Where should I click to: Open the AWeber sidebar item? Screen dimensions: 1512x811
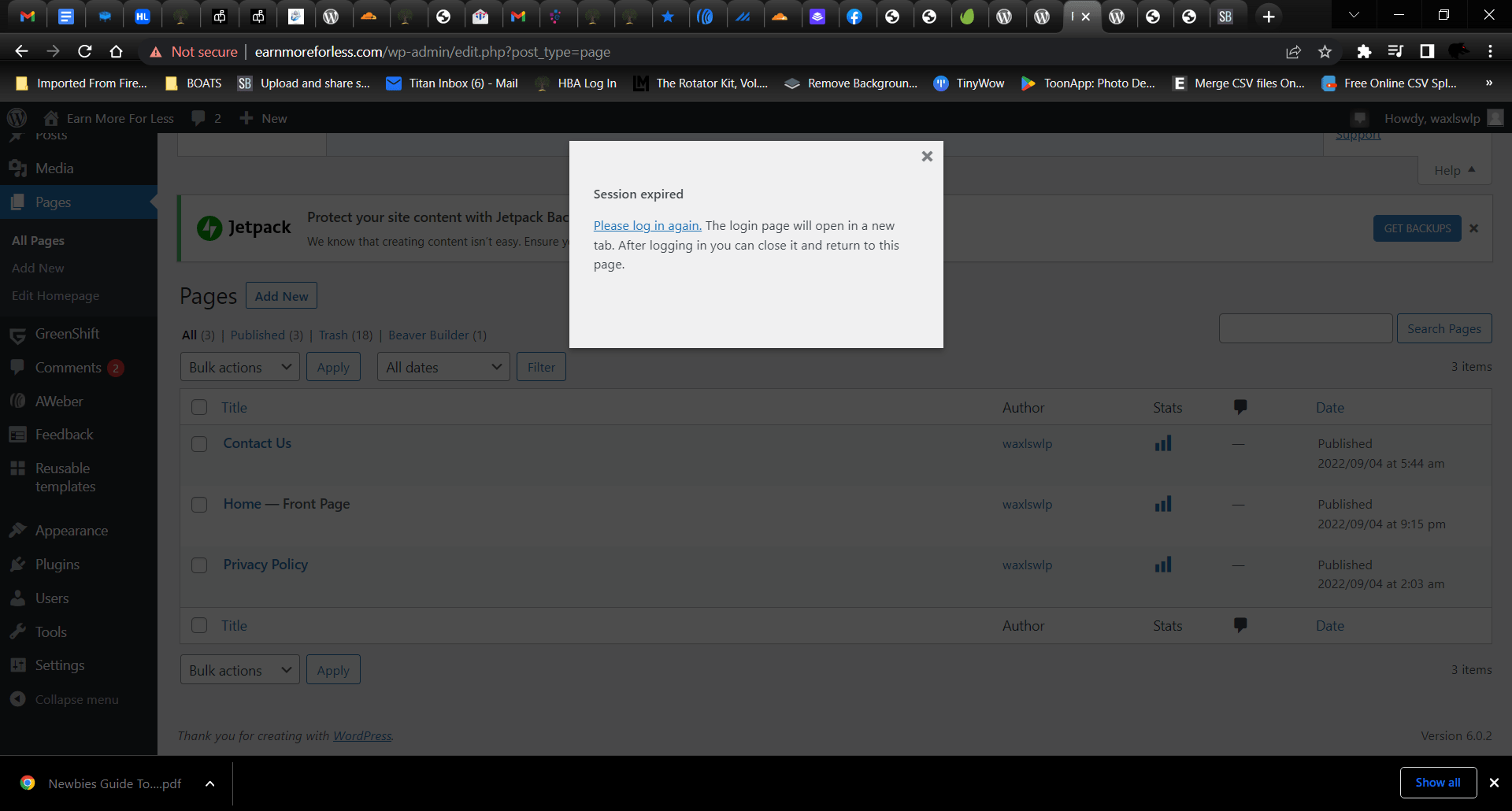[58, 401]
